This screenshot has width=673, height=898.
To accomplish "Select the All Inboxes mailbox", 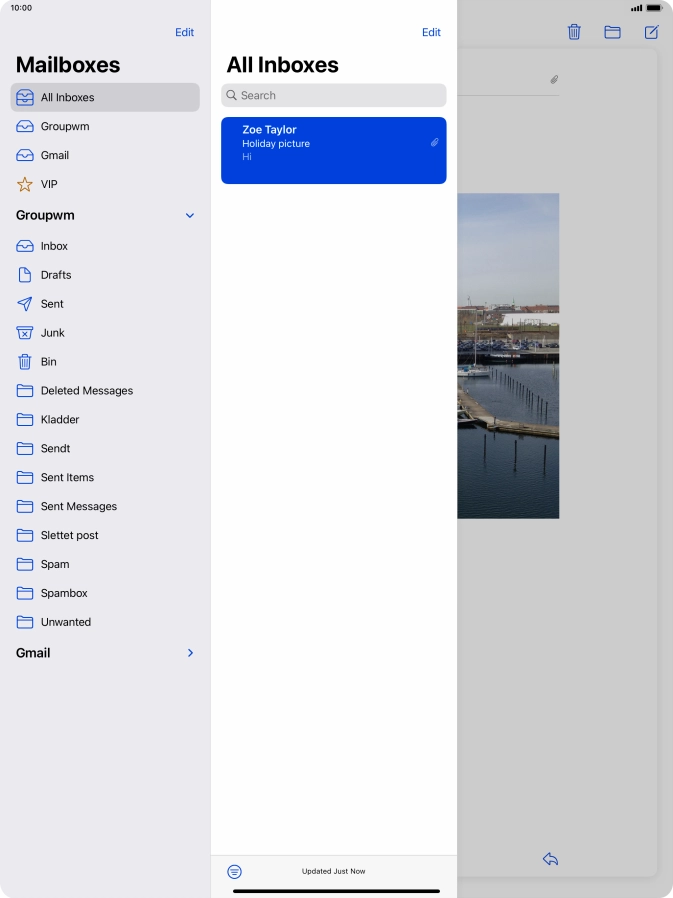I will [x=105, y=97].
